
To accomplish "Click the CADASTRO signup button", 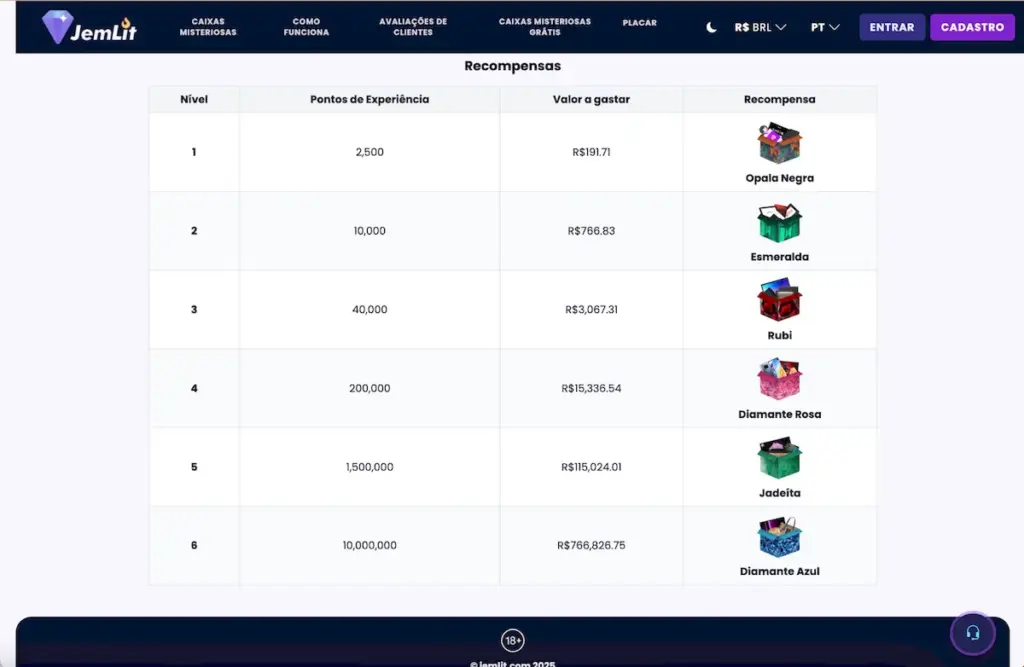I will (x=972, y=27).
